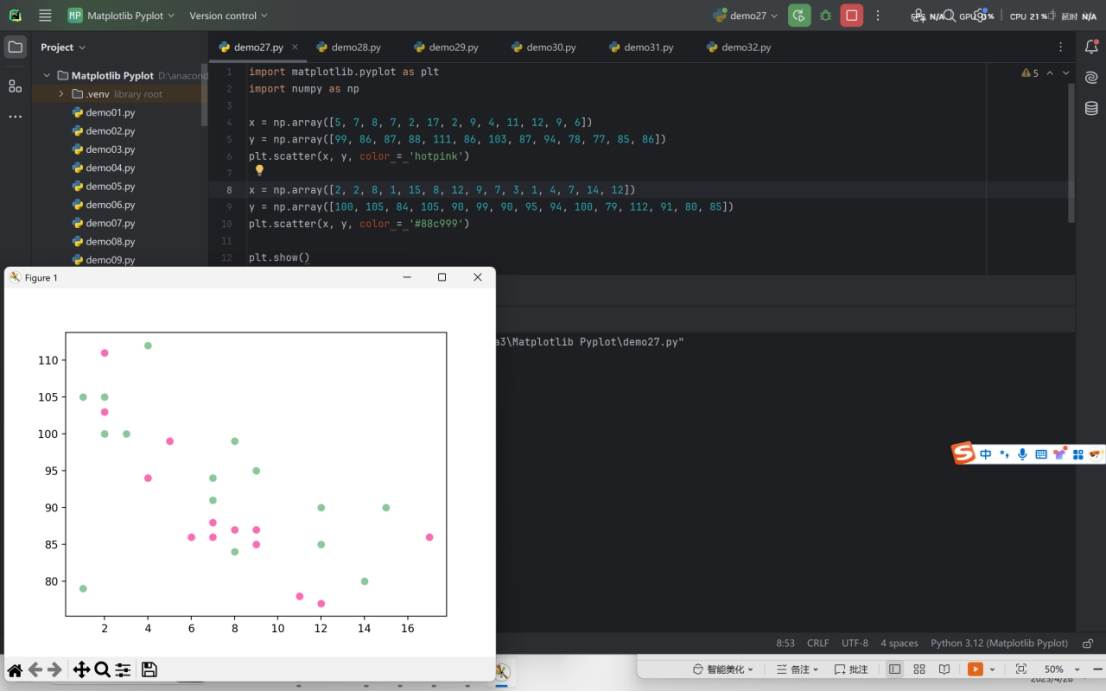Close the demo27.py tab

[x=295, y=47]
